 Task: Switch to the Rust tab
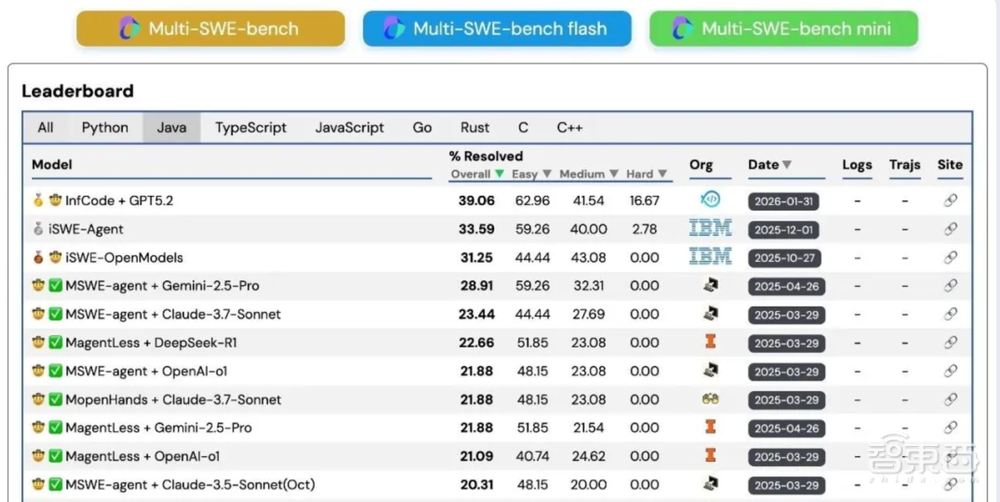point(475,128)
